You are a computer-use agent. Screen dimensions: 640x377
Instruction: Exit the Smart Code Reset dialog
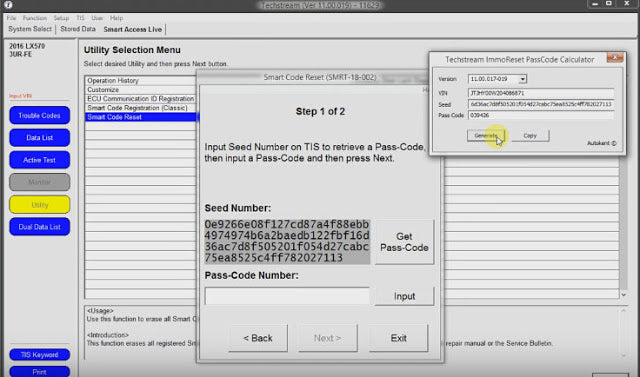pos(398,338)
